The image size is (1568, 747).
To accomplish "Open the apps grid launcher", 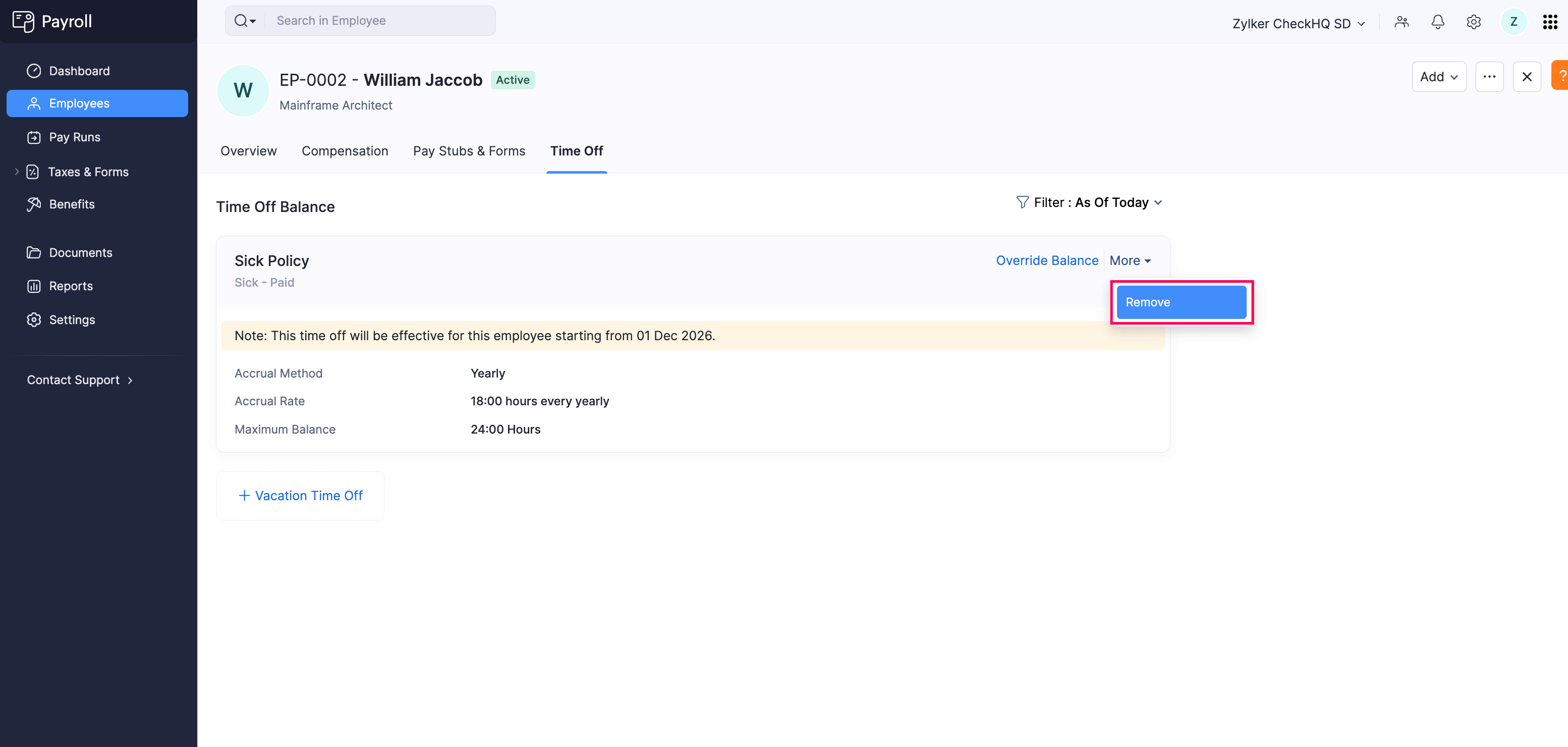I will (1550, 23).
